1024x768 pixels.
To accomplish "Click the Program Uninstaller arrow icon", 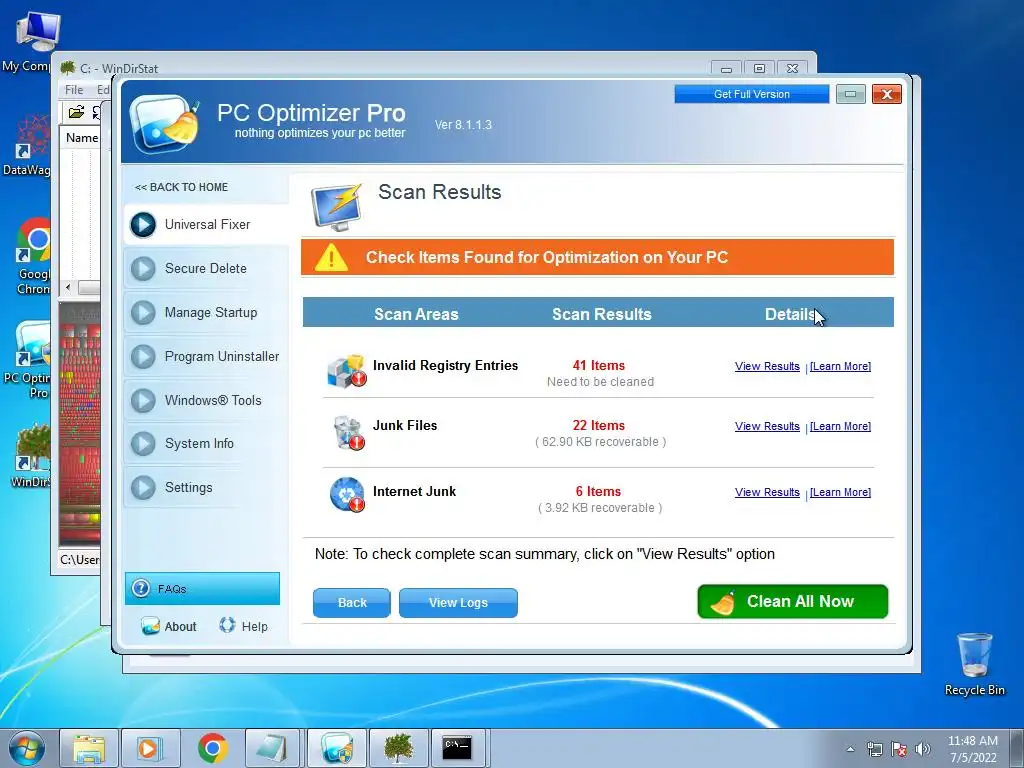I will pos(143,357).
